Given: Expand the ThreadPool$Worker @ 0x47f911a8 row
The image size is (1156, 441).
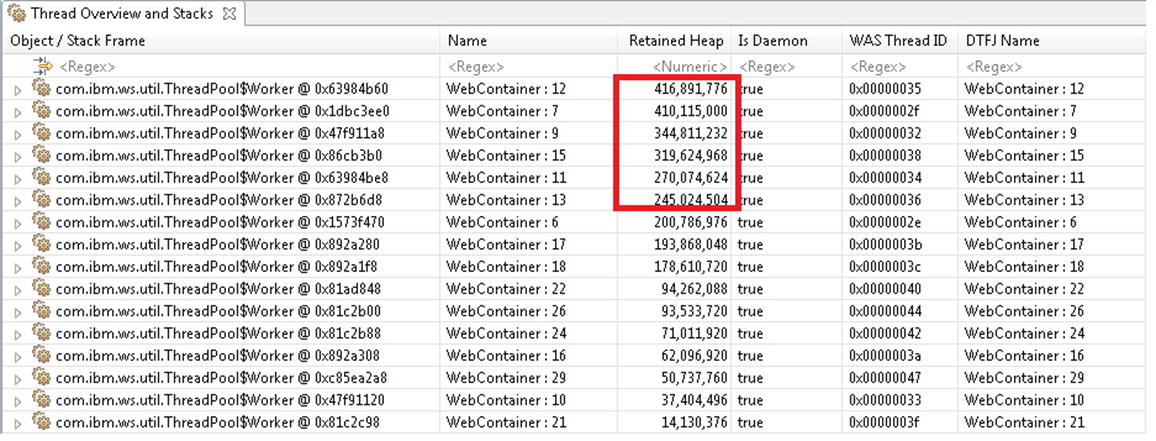Looking at the screenshot, I should [16, 133].
